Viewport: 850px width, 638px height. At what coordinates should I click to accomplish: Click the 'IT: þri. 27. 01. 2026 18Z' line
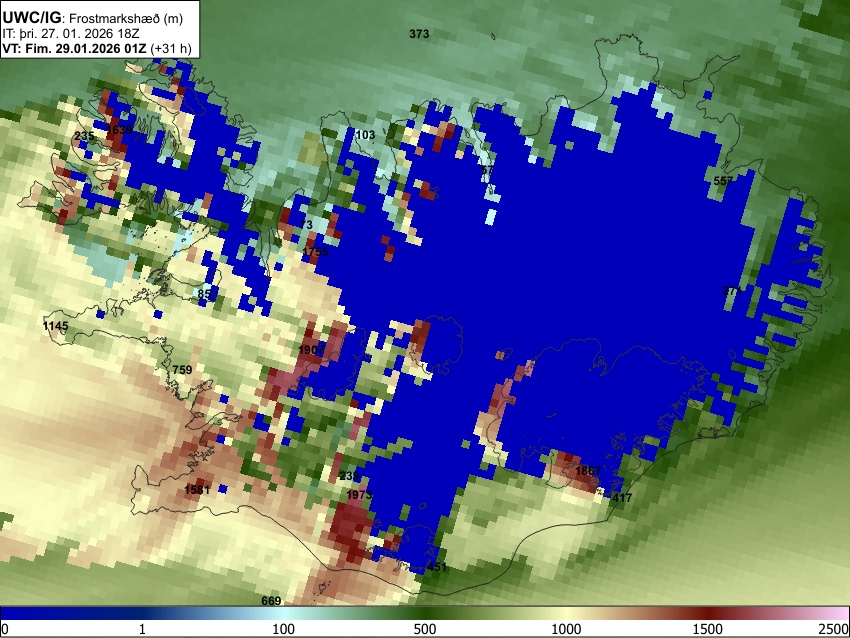point(70,34)
